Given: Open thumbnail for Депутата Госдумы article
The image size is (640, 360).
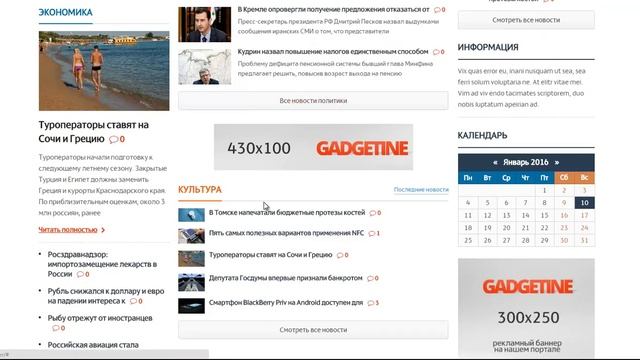Looking at the screenshot, I should [x=191, y=282].
